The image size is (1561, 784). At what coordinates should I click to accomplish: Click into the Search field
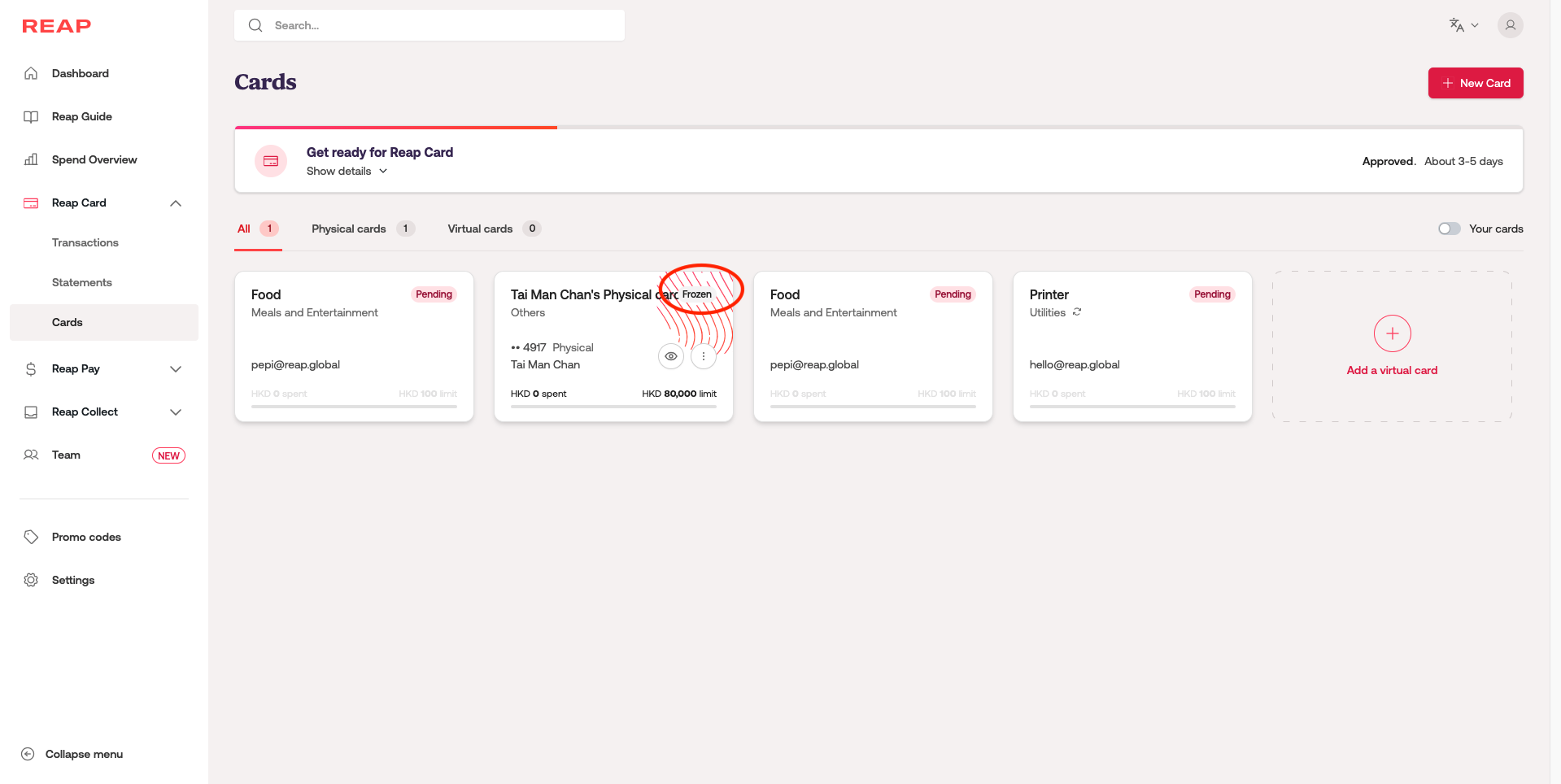[x=439, y=25]
